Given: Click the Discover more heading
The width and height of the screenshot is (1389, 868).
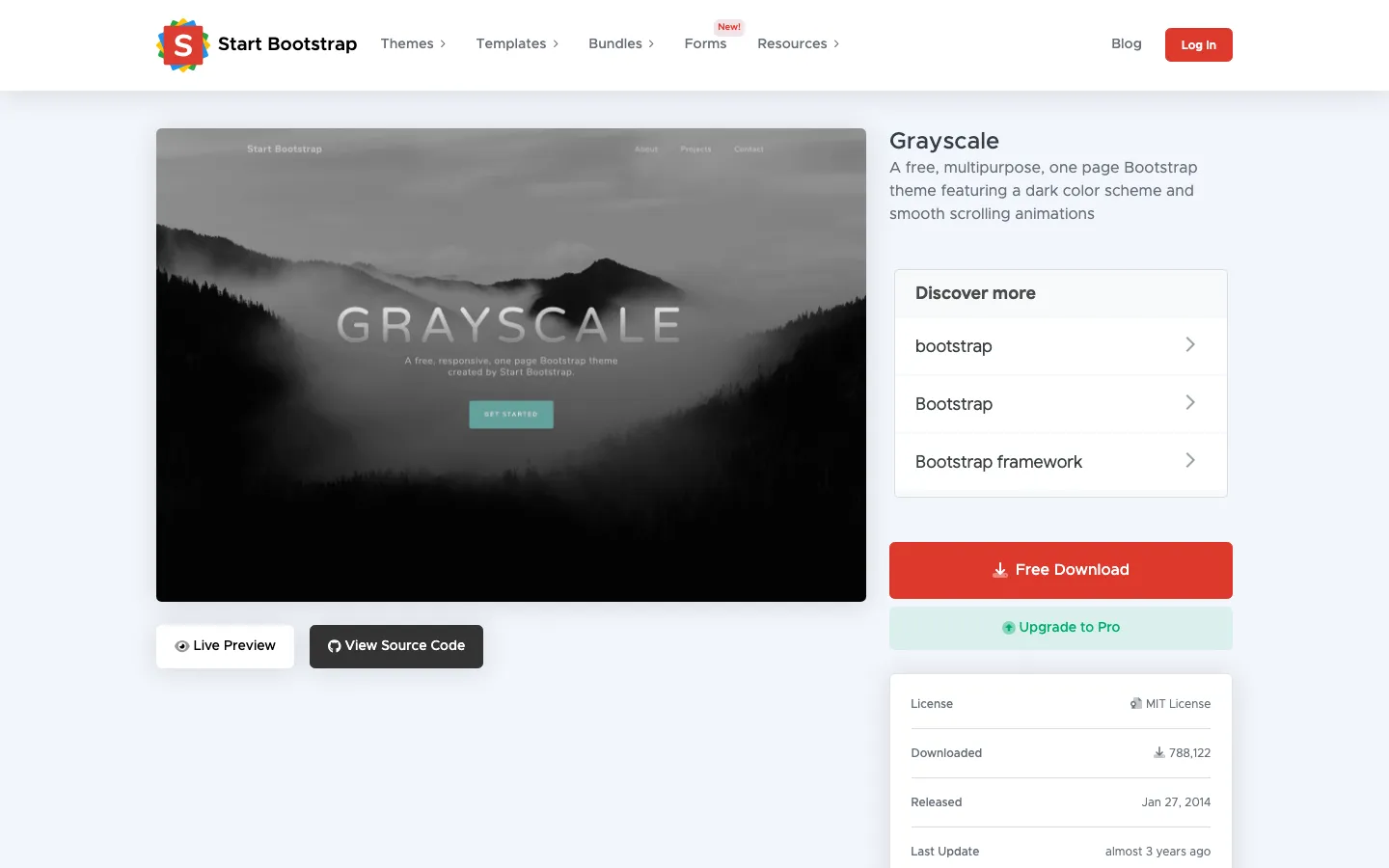Looking at the screenshot, I should (x=975, y=293).
